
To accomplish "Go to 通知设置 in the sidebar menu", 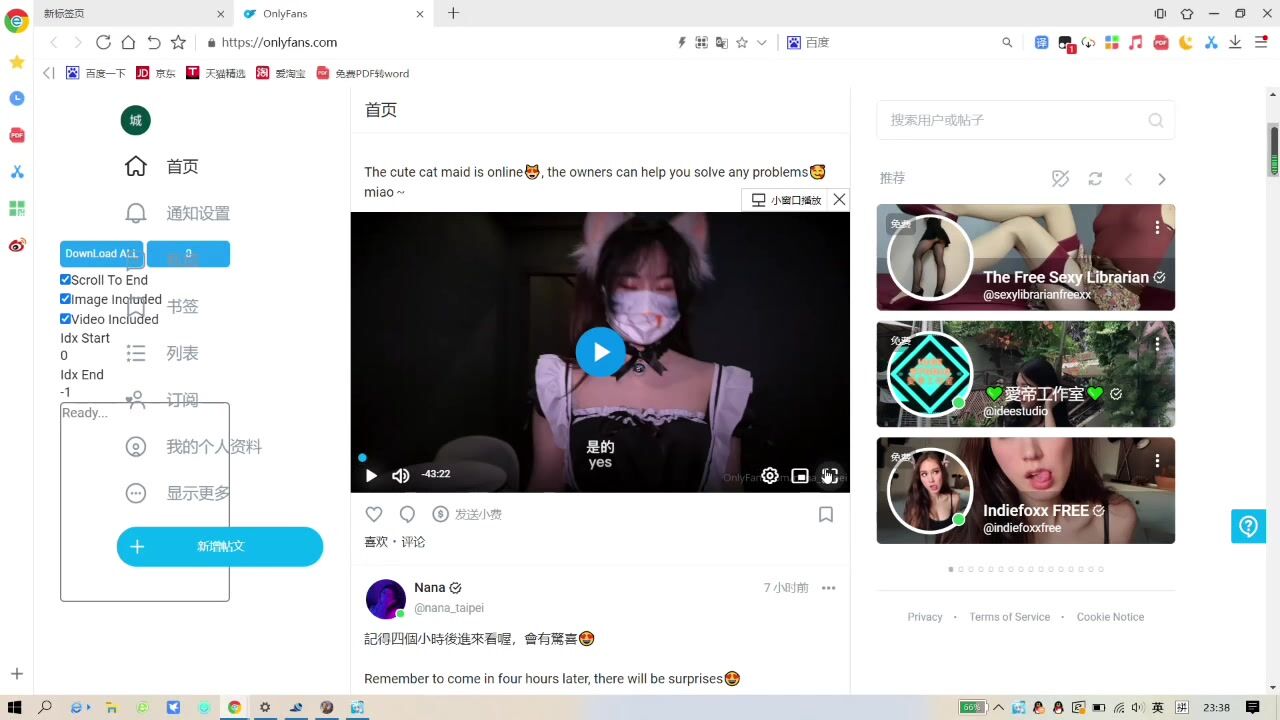I will click(x=197, y=213).
